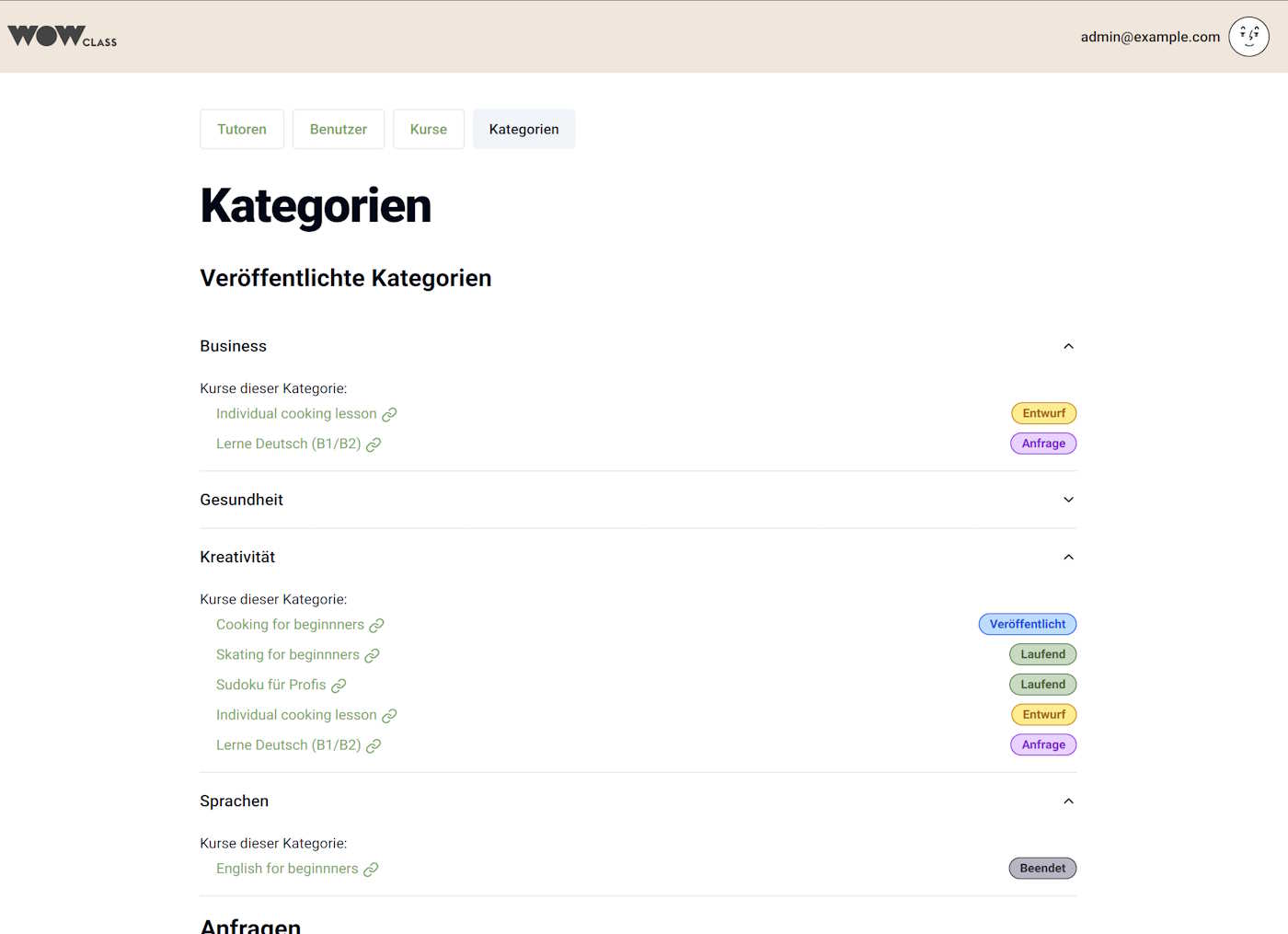Switch to the Tutoren tab
The image size is (1288, 934).
242,129
